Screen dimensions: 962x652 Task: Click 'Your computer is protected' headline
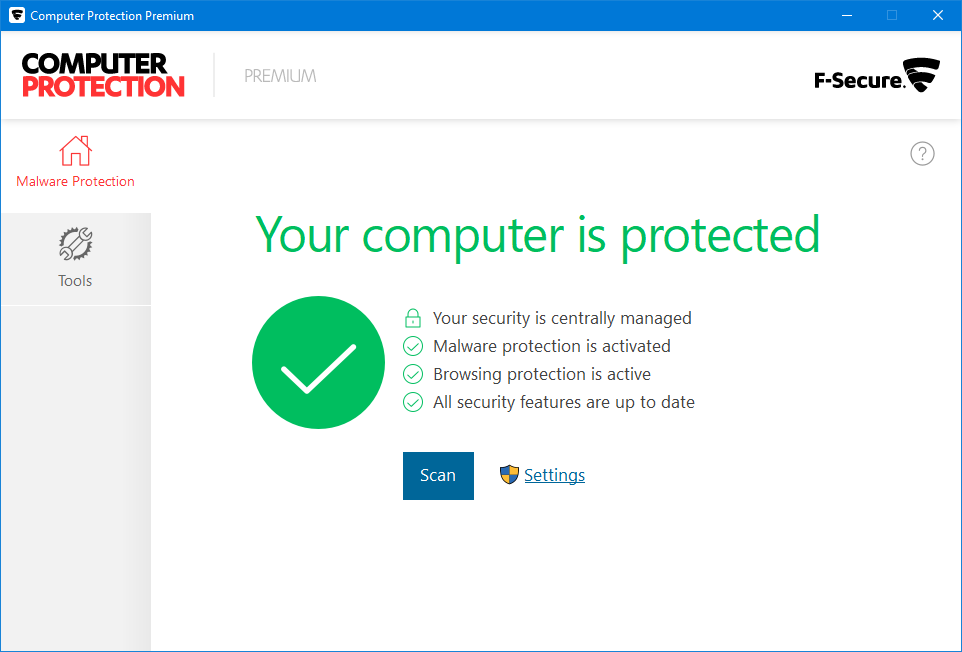coord(538,235)
